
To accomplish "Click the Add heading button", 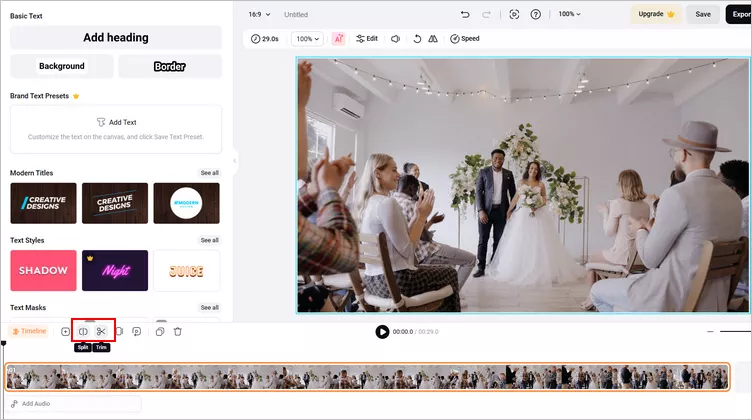I will [116, 37].
